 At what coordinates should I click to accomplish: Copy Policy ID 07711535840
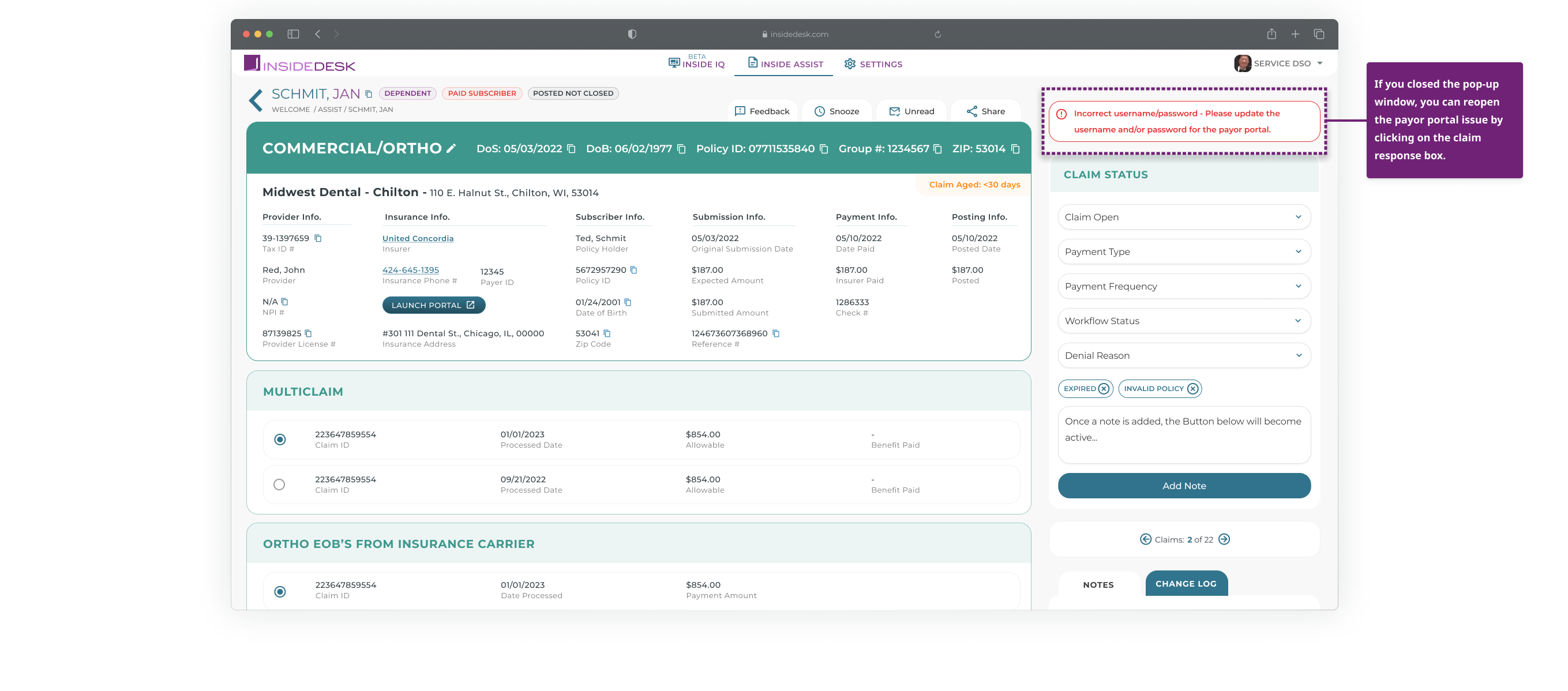pyautogui.click(x=824, y=149)
